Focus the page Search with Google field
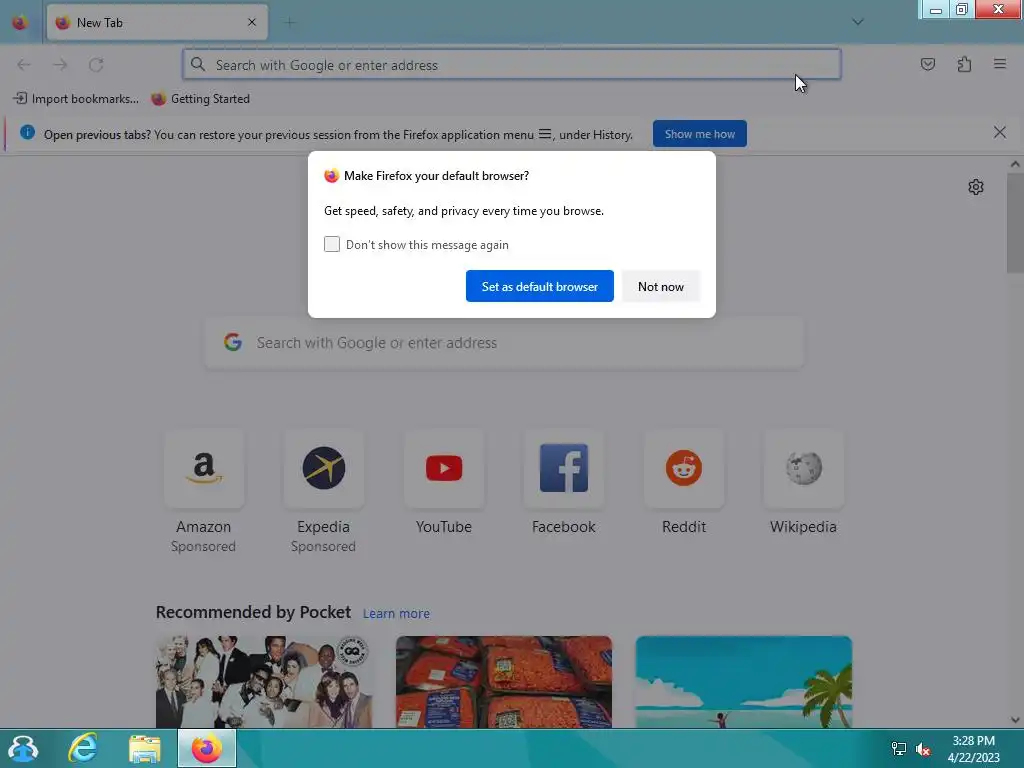1024x768 pixels. pos(504,342)
